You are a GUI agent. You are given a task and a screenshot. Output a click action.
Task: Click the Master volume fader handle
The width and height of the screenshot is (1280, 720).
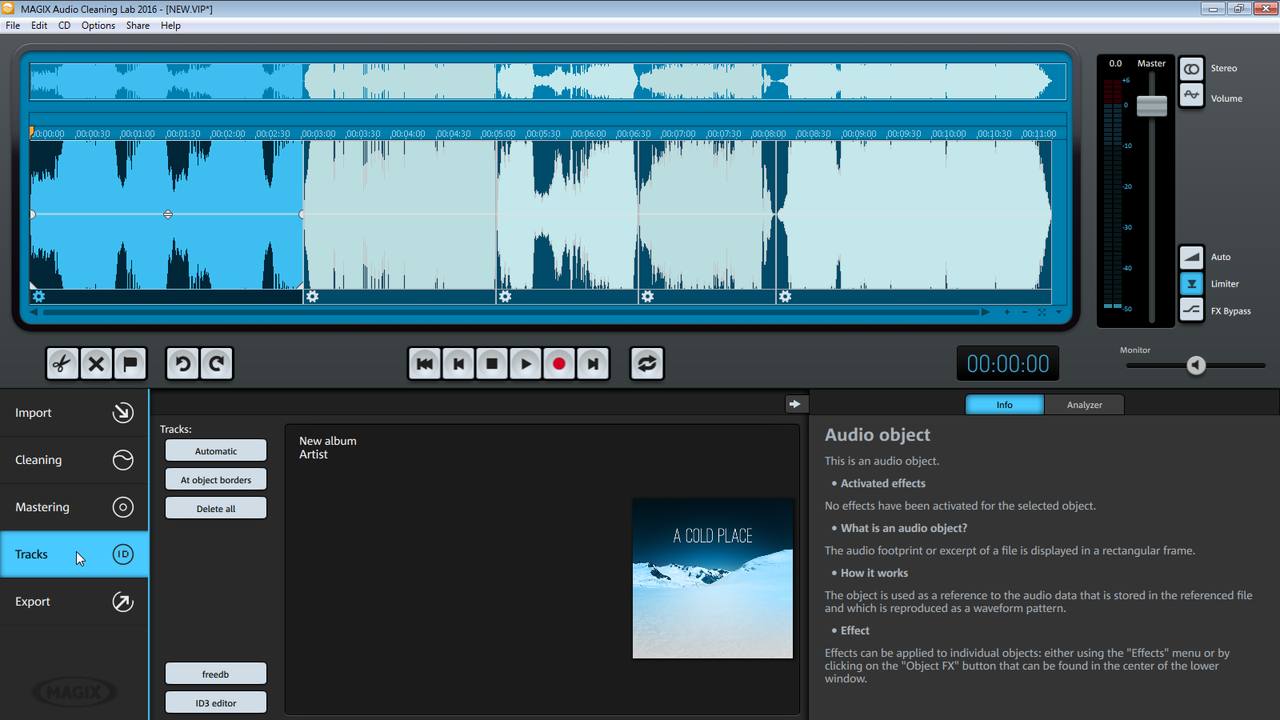(1152, 105)
